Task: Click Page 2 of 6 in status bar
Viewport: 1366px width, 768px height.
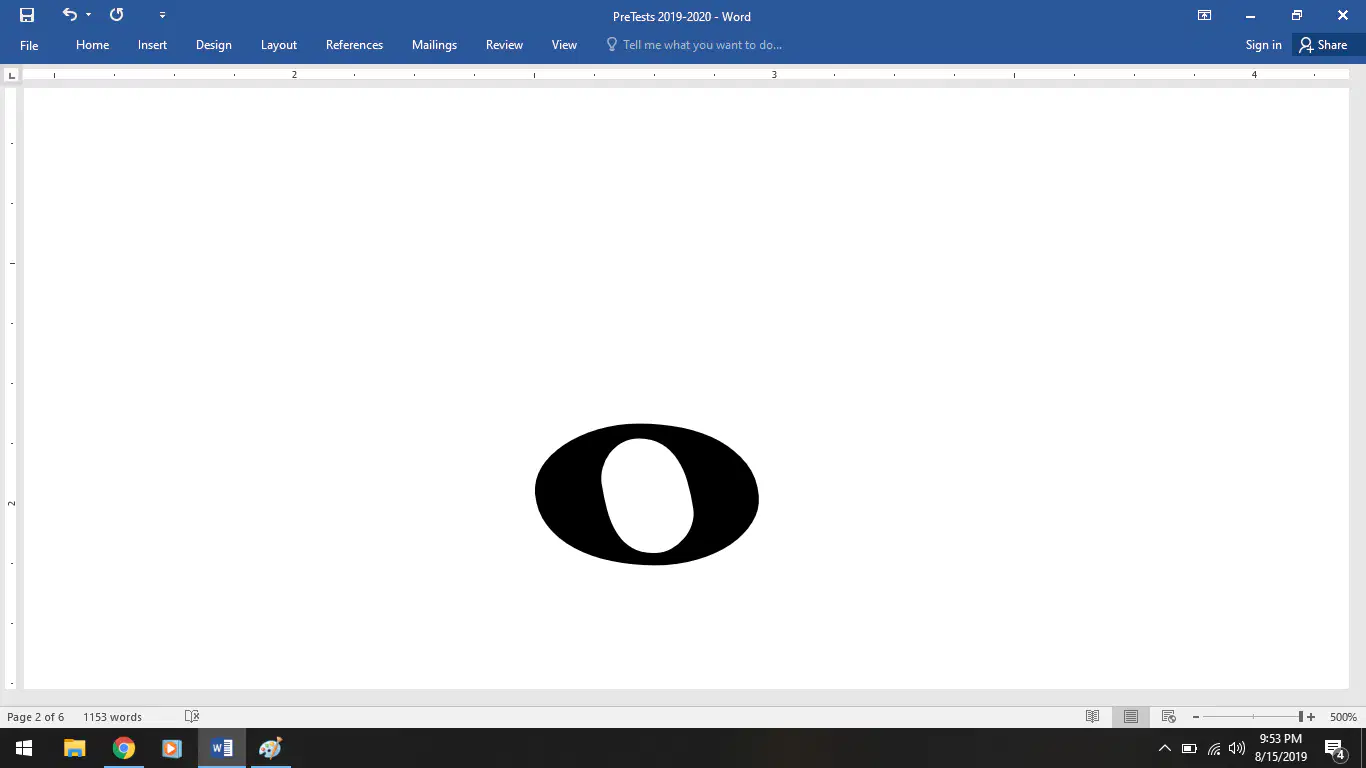Action: [35, 717]
